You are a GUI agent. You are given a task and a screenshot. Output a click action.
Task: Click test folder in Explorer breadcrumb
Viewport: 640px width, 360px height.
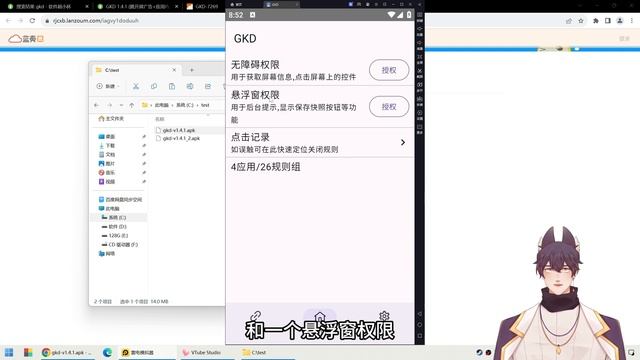point(205,105)
